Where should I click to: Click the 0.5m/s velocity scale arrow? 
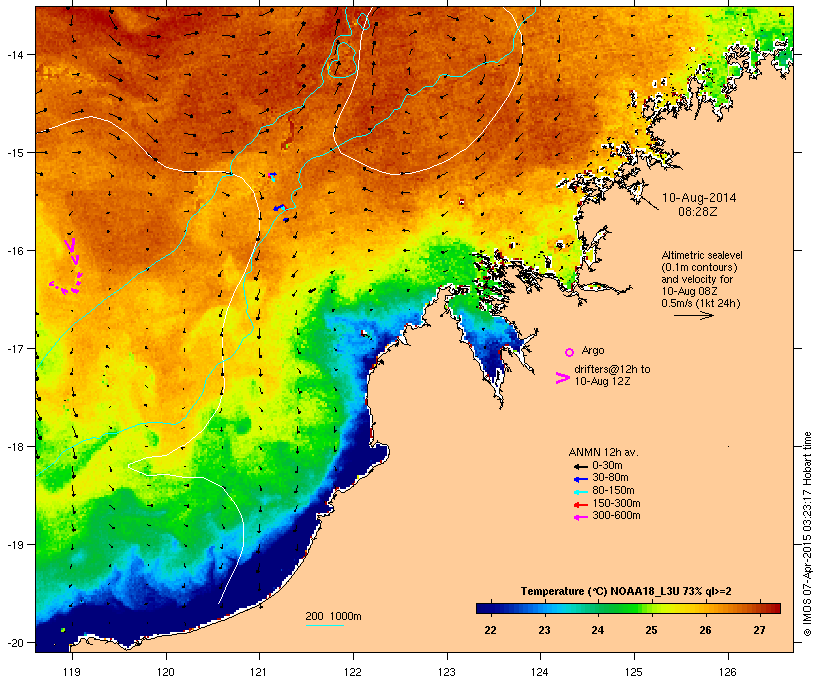(693, 315)
